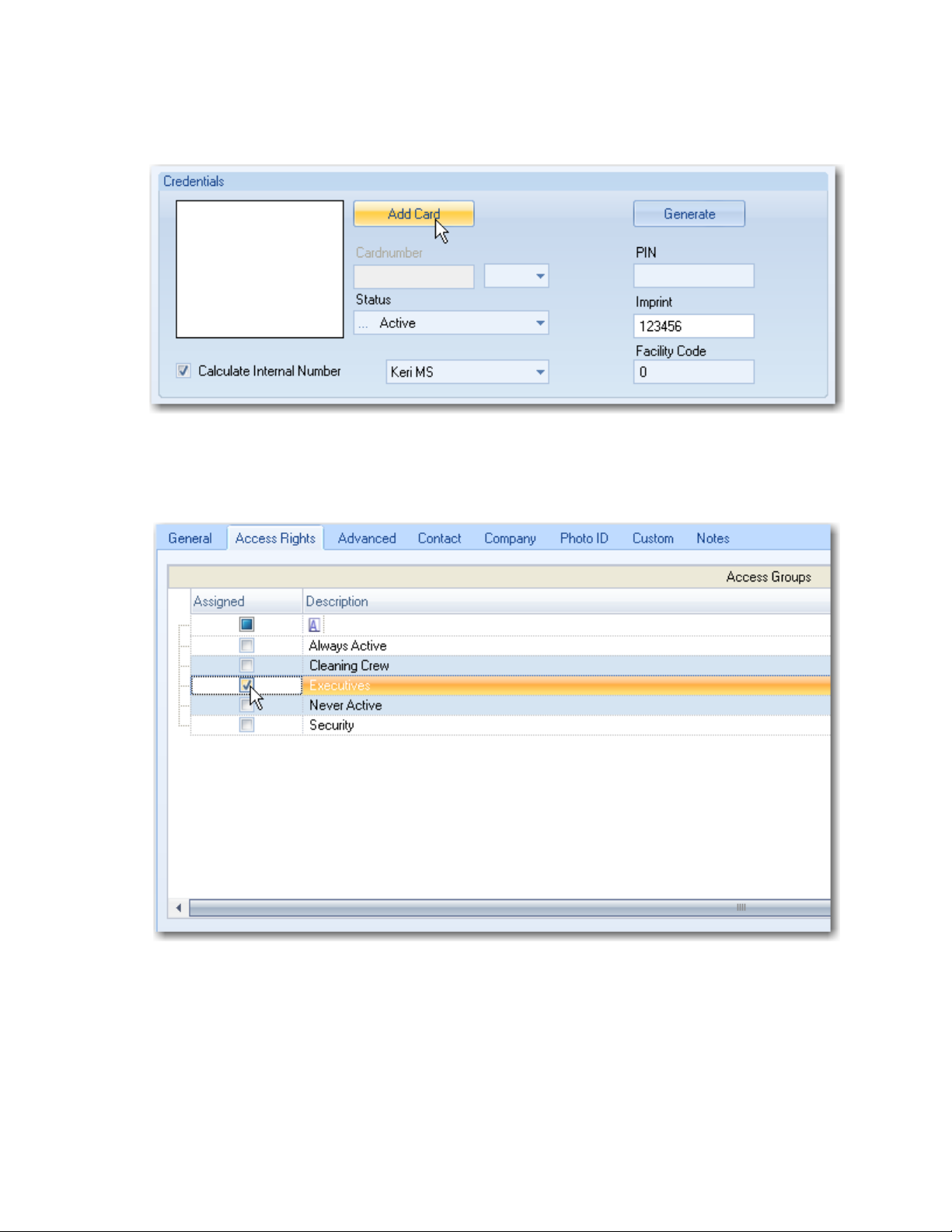Image resolution: width=952 pixels, height=1232 pixels.
Task: Open the Company tab
Action: [x=510, y=538]
